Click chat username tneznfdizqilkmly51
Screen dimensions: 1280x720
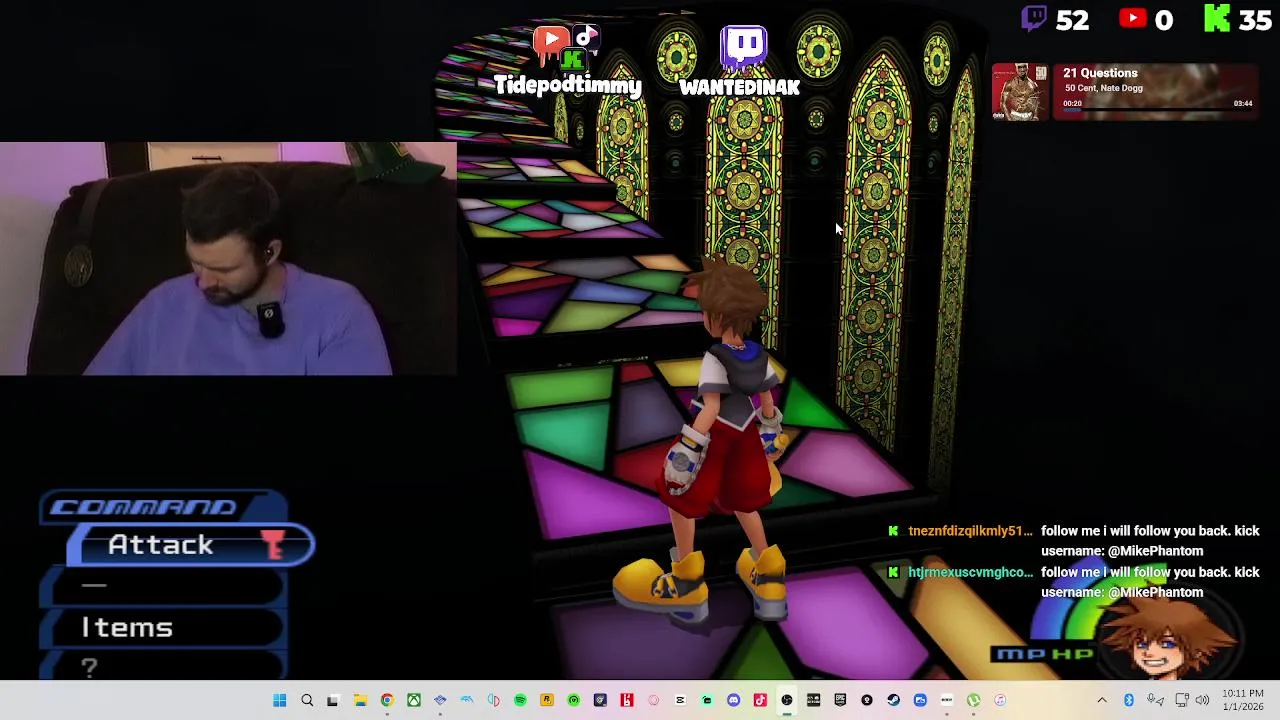970,531
